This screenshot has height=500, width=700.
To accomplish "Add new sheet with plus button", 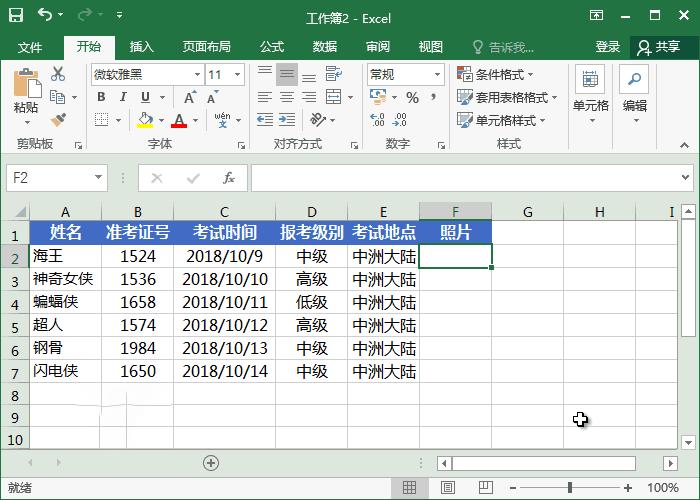I will click(211, 463).
